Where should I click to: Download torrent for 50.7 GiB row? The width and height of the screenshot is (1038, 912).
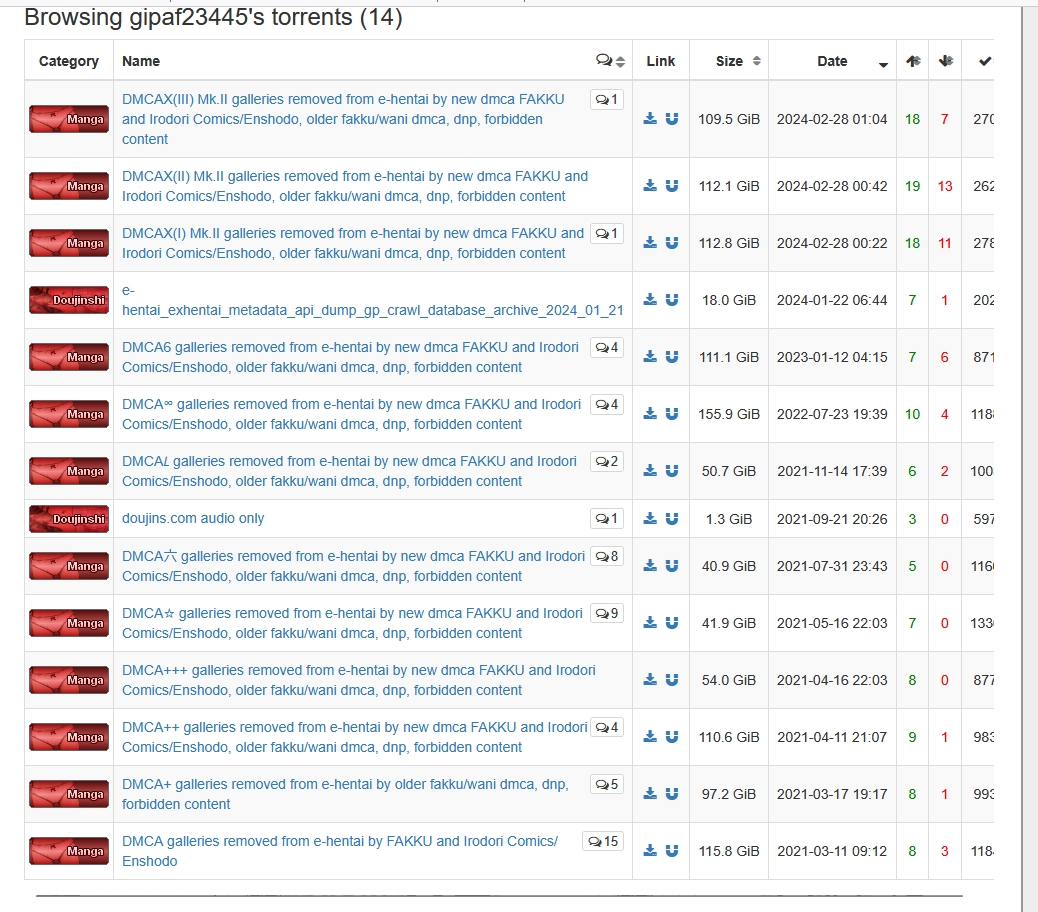650,471
